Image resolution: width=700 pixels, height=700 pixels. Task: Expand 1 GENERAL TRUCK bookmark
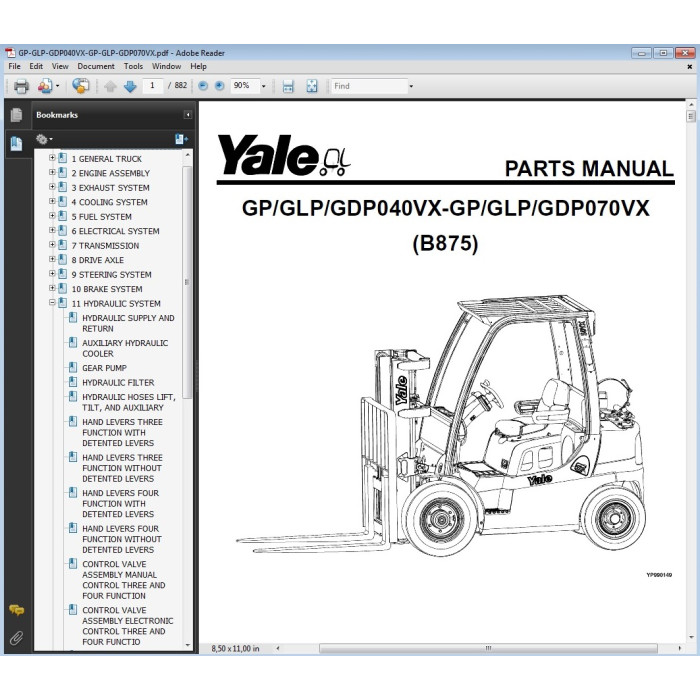tap(52, 158)
